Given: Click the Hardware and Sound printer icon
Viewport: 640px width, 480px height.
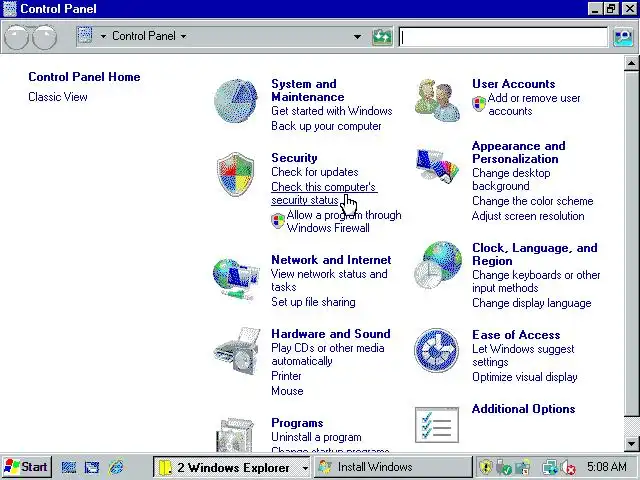Looking at the screenshot, I should point(237,351).
